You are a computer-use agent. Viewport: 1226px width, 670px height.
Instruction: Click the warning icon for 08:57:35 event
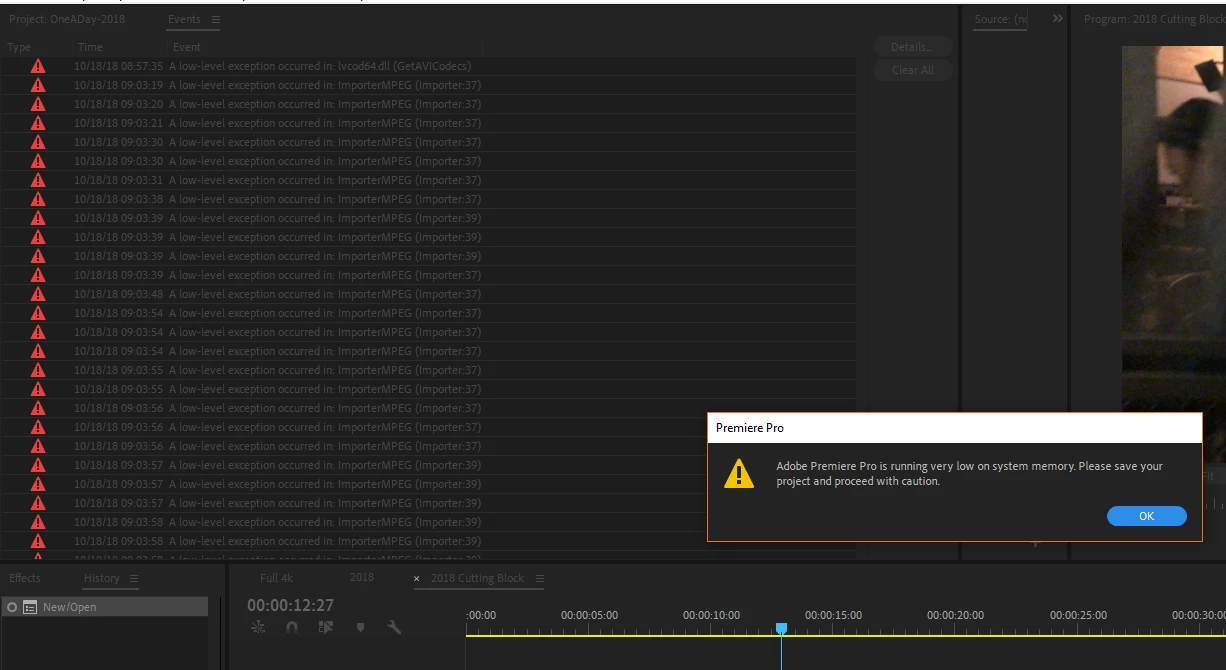pos(38,66)
